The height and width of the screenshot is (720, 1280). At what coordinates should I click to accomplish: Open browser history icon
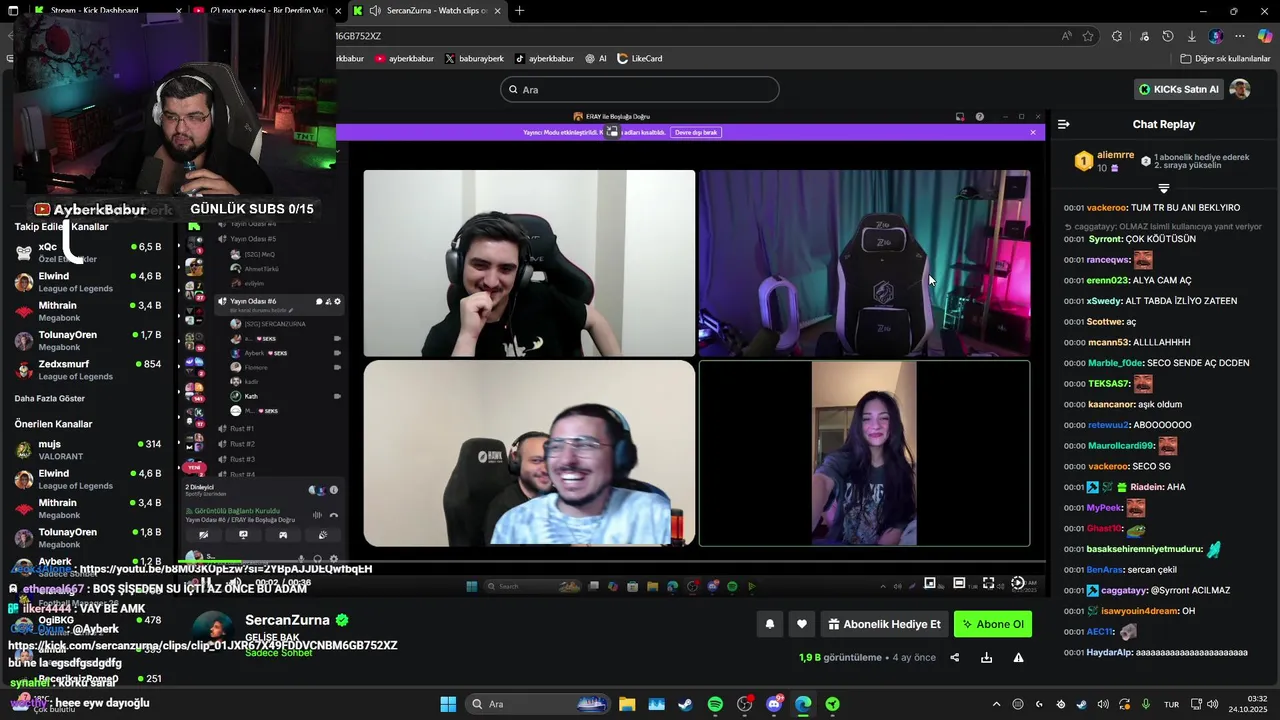point(1167,36)
